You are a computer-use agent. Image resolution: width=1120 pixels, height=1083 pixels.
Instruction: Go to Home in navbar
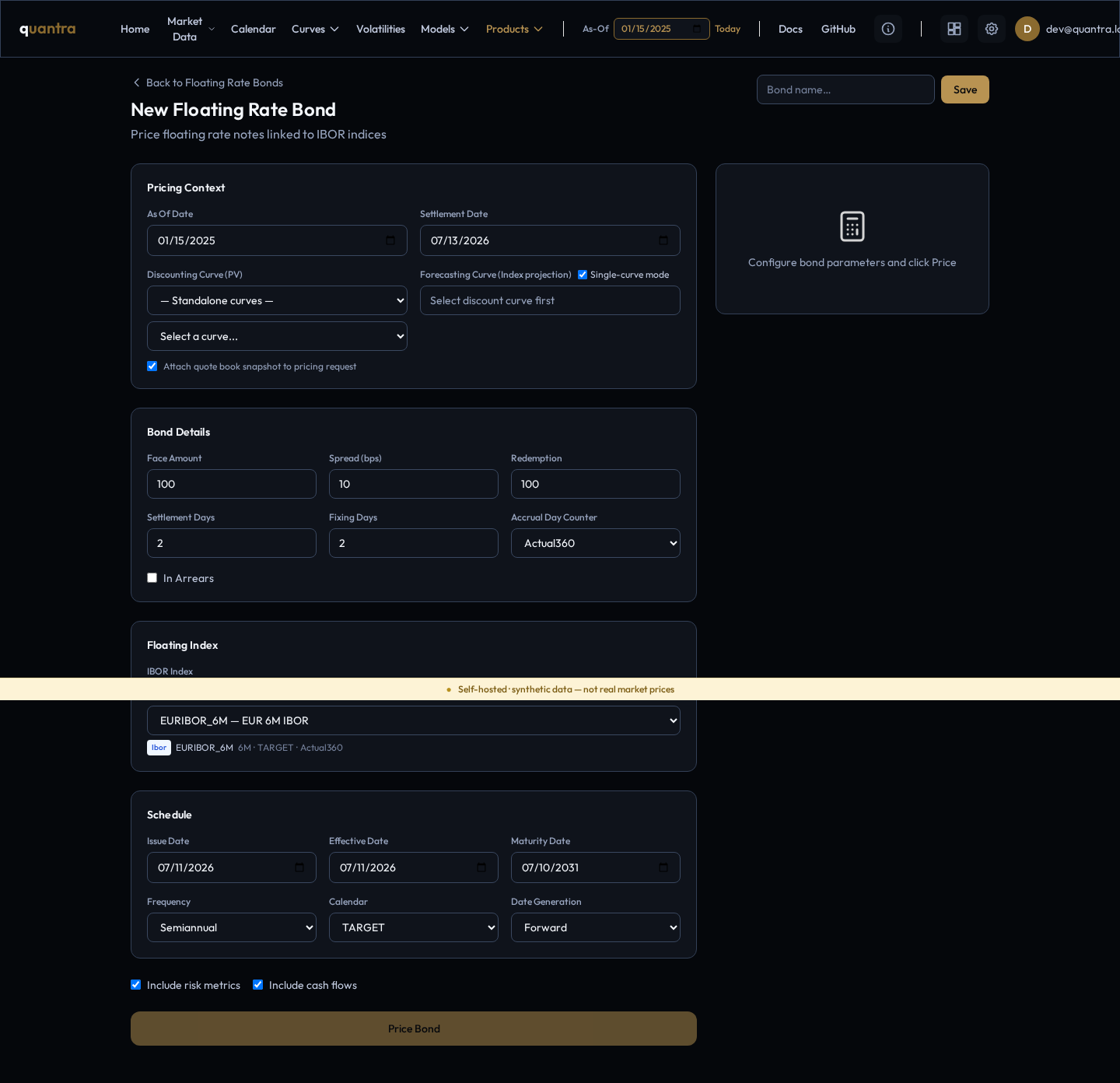135,29
